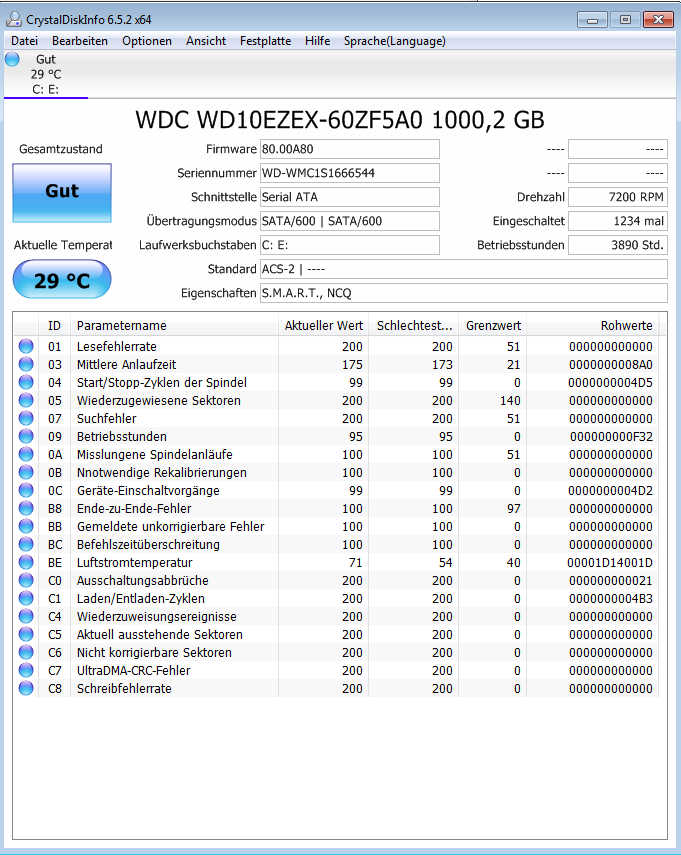Open the Sprache(Language) menu

click(x=394, y=41)
